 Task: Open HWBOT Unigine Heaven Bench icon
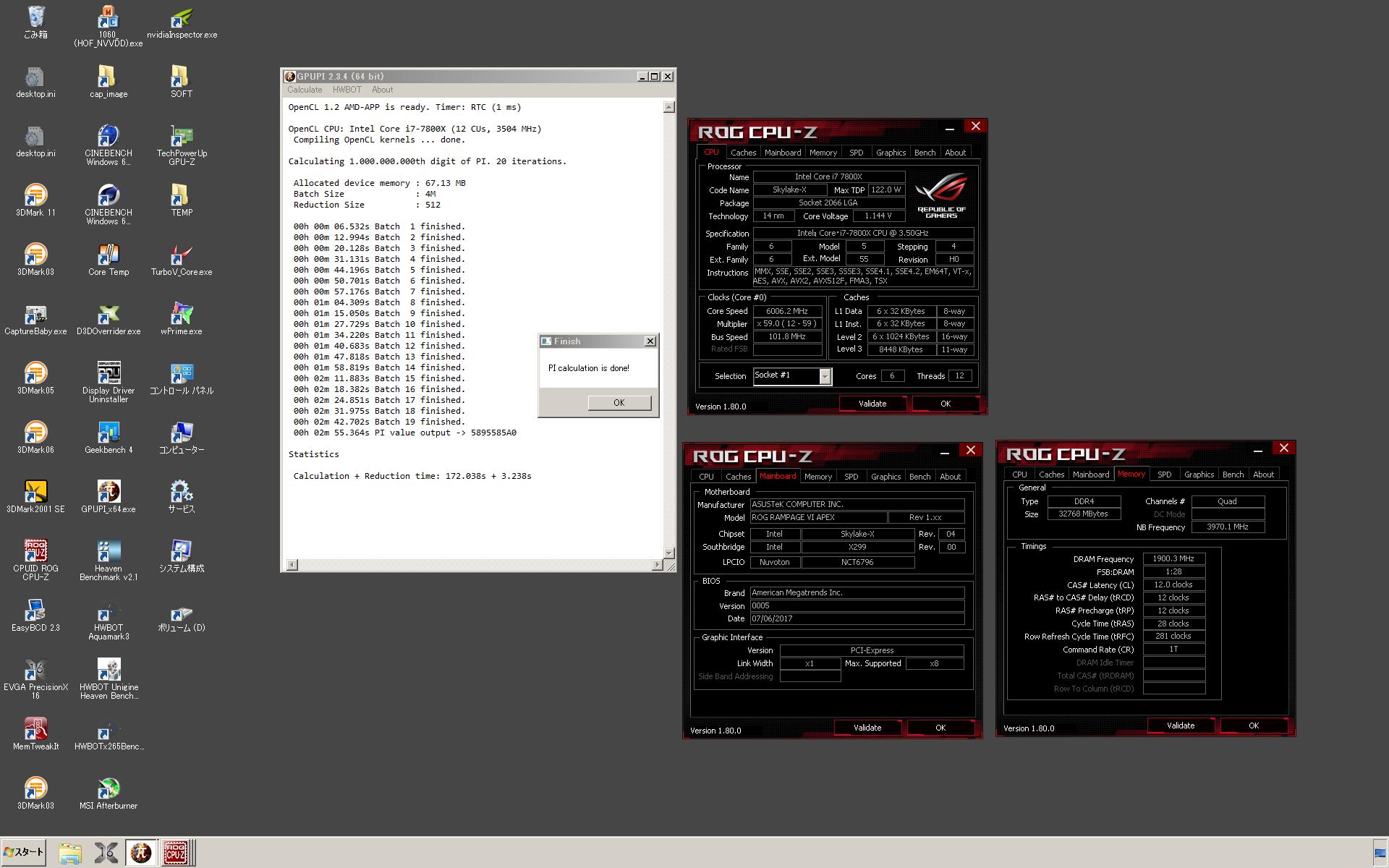pyautogui.click(x=109, y=679)
